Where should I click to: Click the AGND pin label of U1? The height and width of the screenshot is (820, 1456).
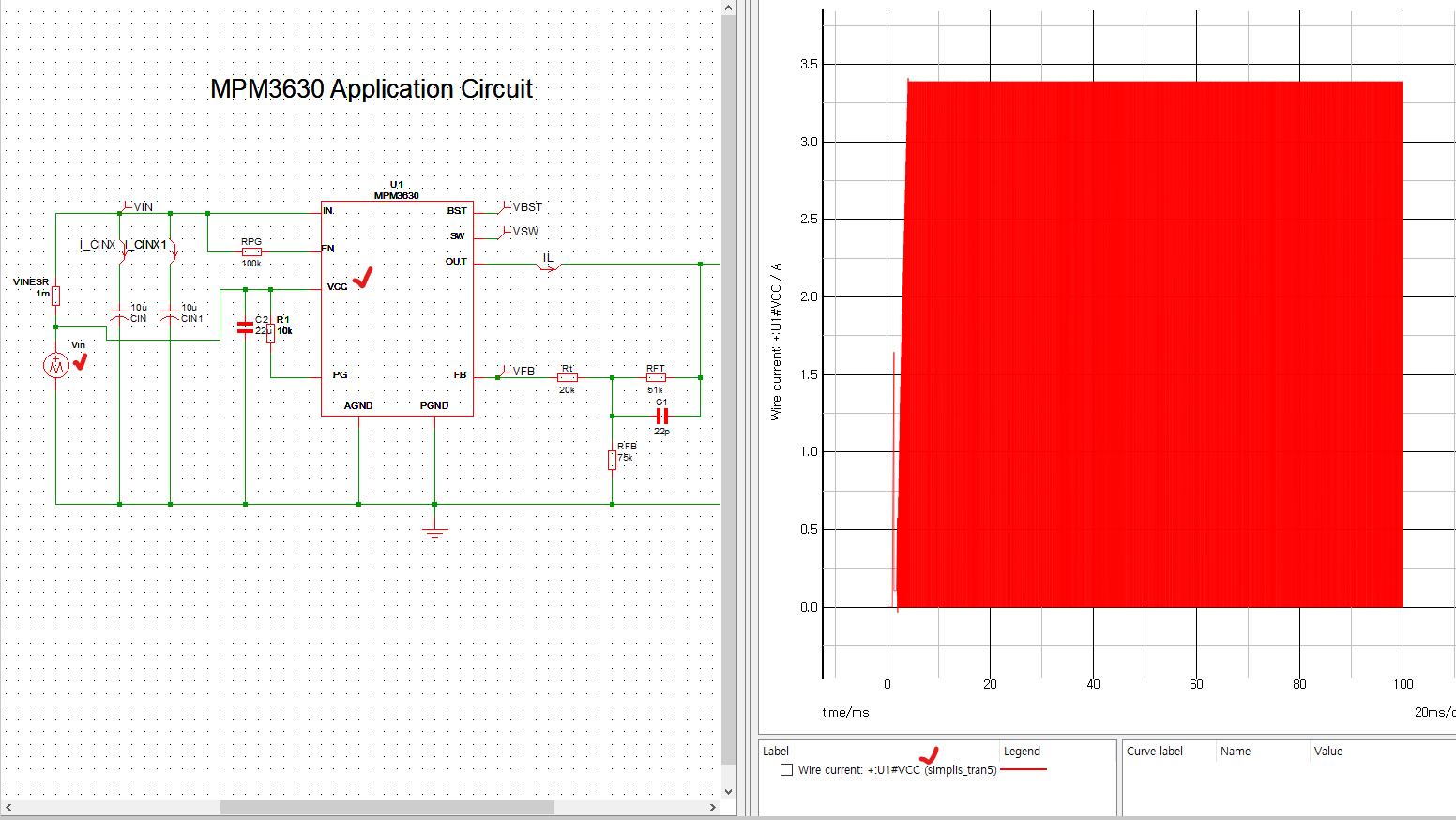pyautogui.click(x=358, y=406)
